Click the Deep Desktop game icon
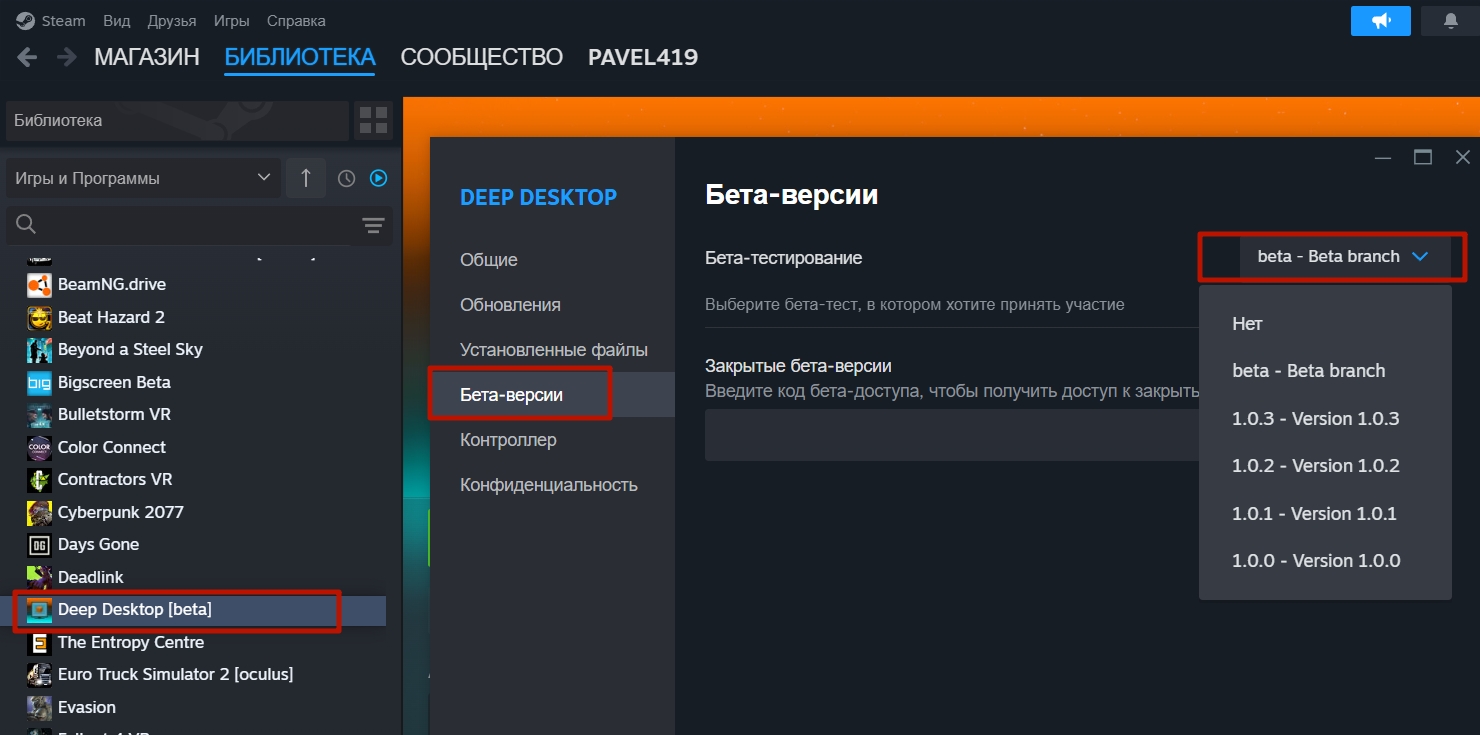Viewport: 1480px width, 735px height. coord(39,610)
